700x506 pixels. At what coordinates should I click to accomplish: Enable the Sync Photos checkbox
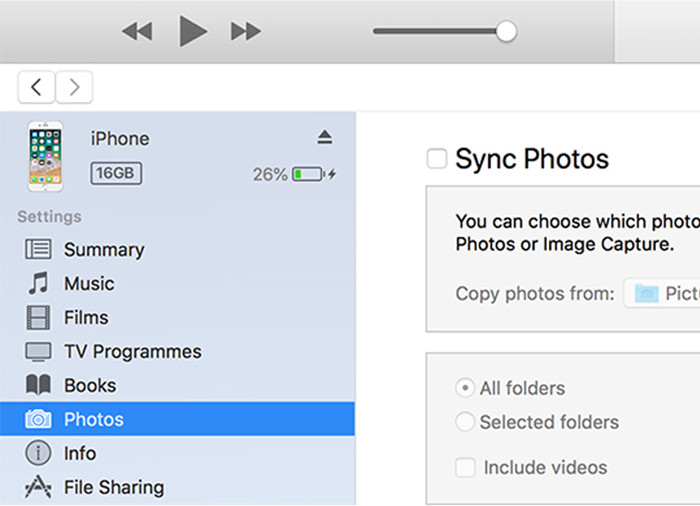click(437, 159)
